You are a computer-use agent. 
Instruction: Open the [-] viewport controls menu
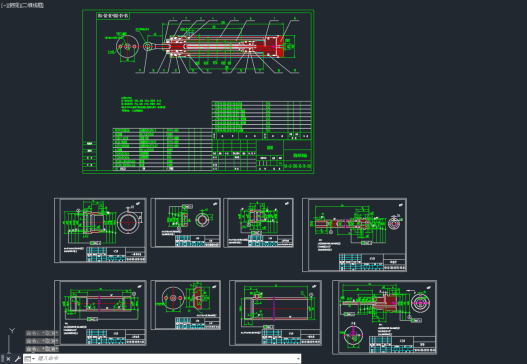pos(3,5)
